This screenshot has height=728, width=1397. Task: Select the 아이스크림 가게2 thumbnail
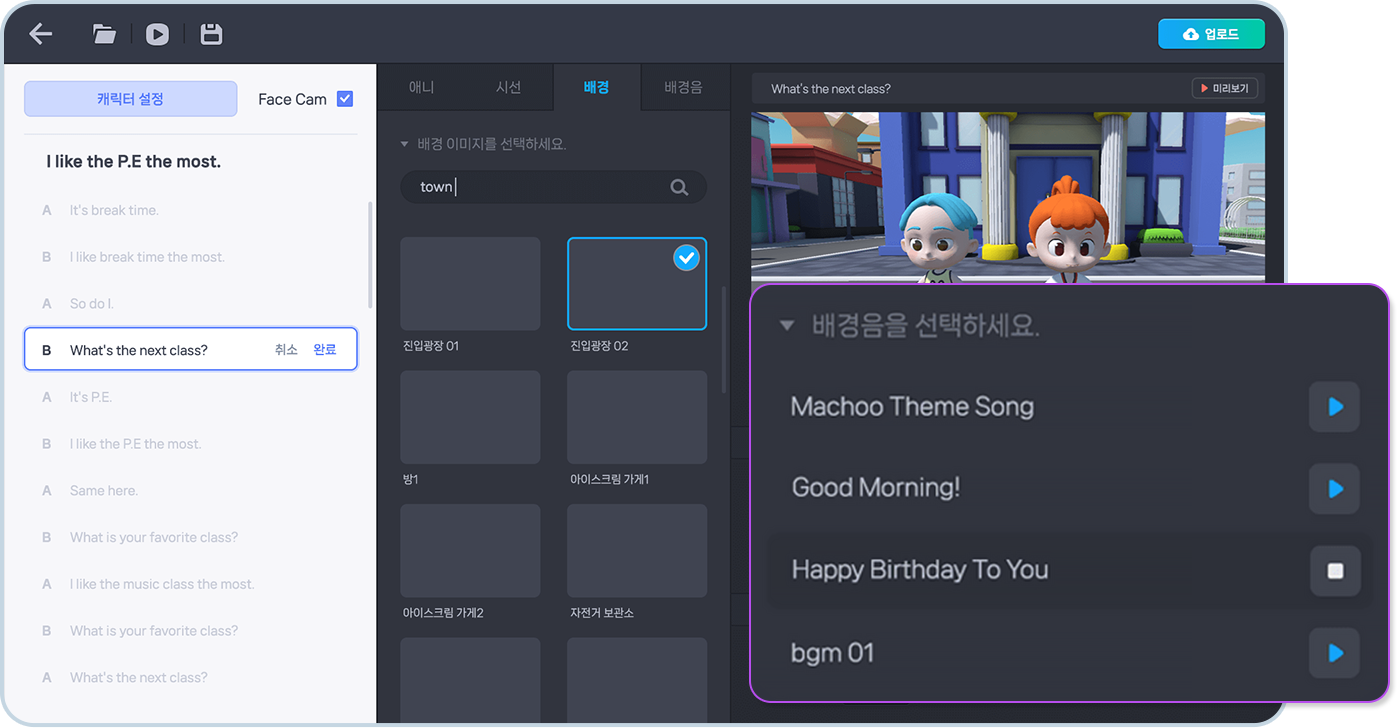click(x=470, y=551)
